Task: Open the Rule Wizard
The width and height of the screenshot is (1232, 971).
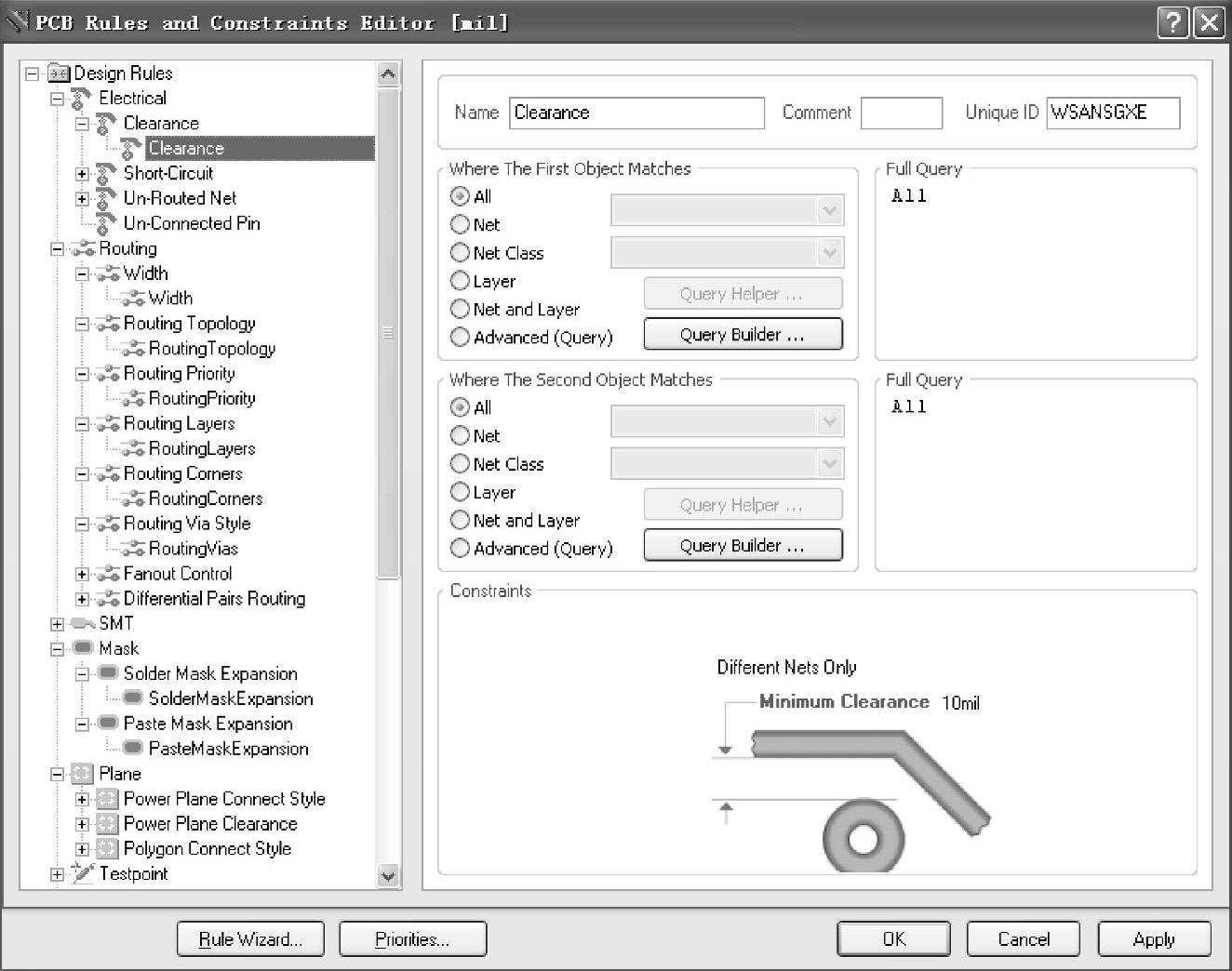Action: pyautogui.click(x=250, y=939)
